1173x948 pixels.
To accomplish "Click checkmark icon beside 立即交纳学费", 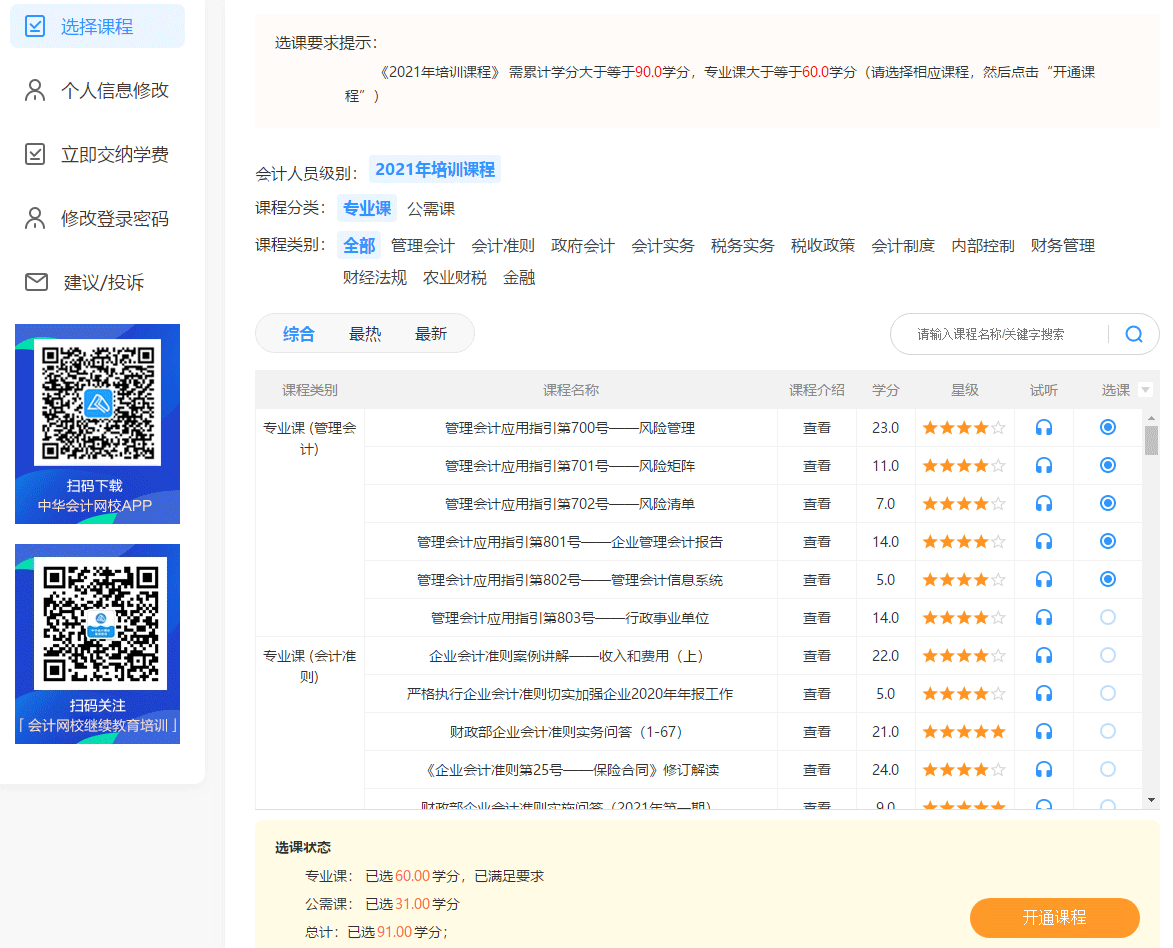I will 35,155.
